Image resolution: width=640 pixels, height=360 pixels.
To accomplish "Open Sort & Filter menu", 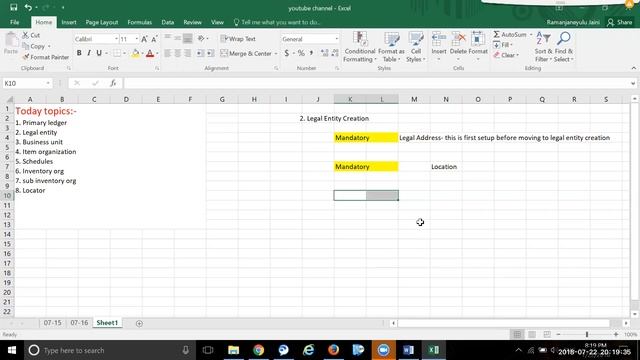I will (x=543, y=48).
